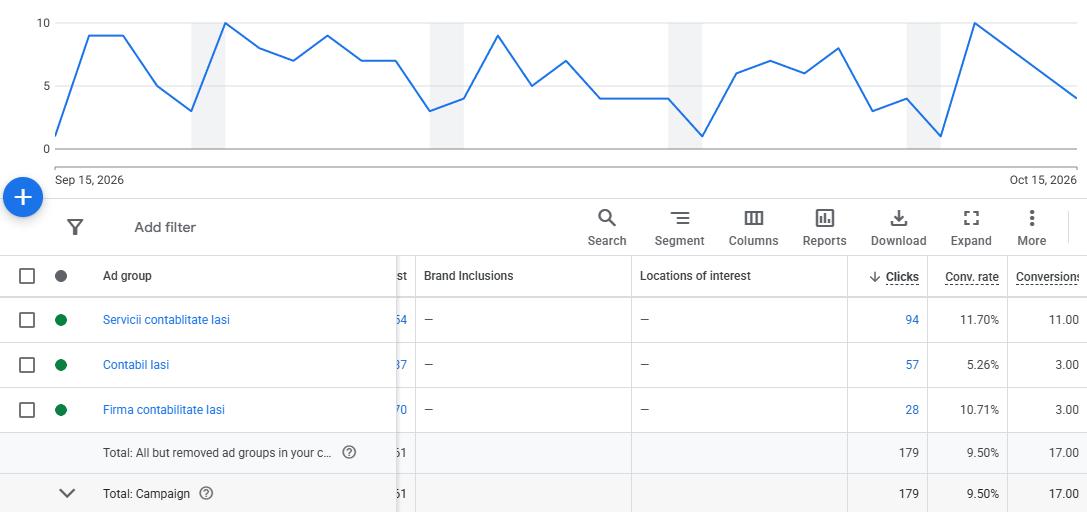Screen dimensions: 1087x512
Task: Select the Contabil Iasi row checkbox
Action: click(26, 364)
